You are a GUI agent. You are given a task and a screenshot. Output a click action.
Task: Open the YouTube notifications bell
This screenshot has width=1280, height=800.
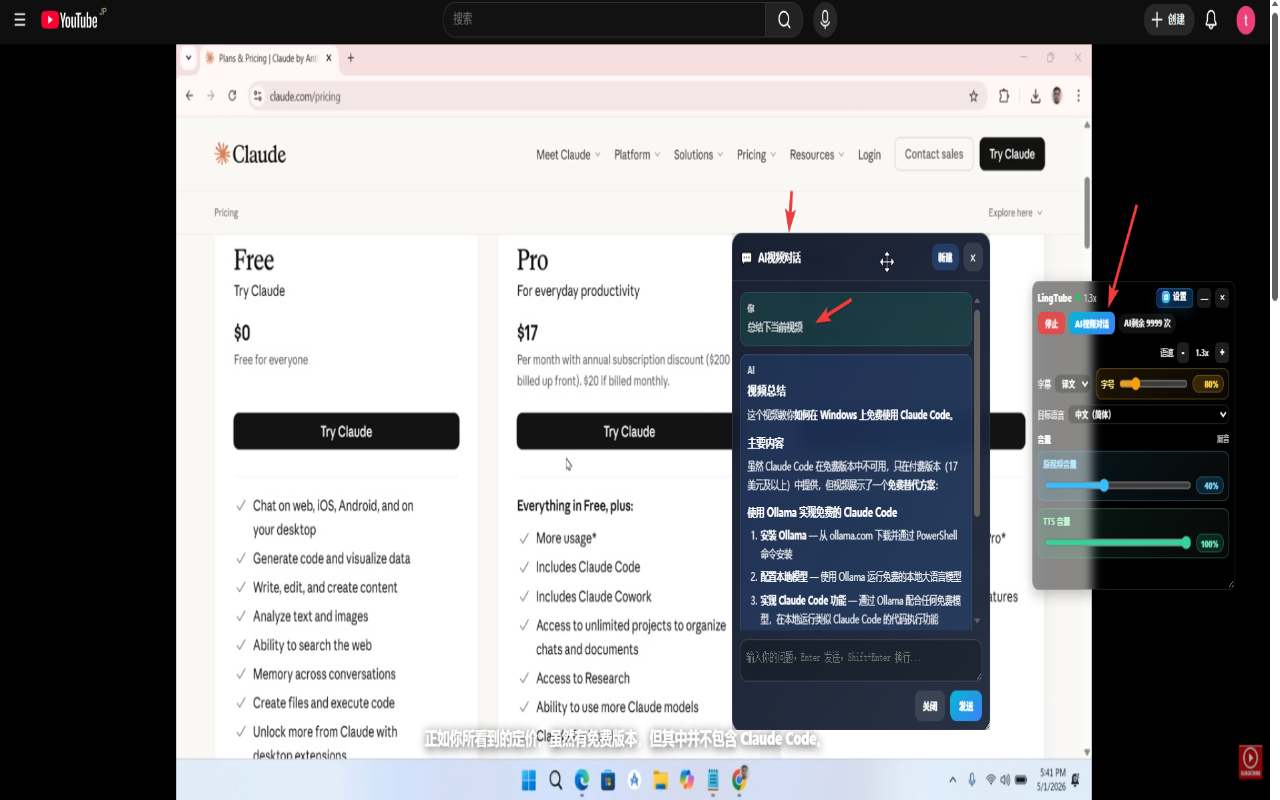coord(1211,19)
